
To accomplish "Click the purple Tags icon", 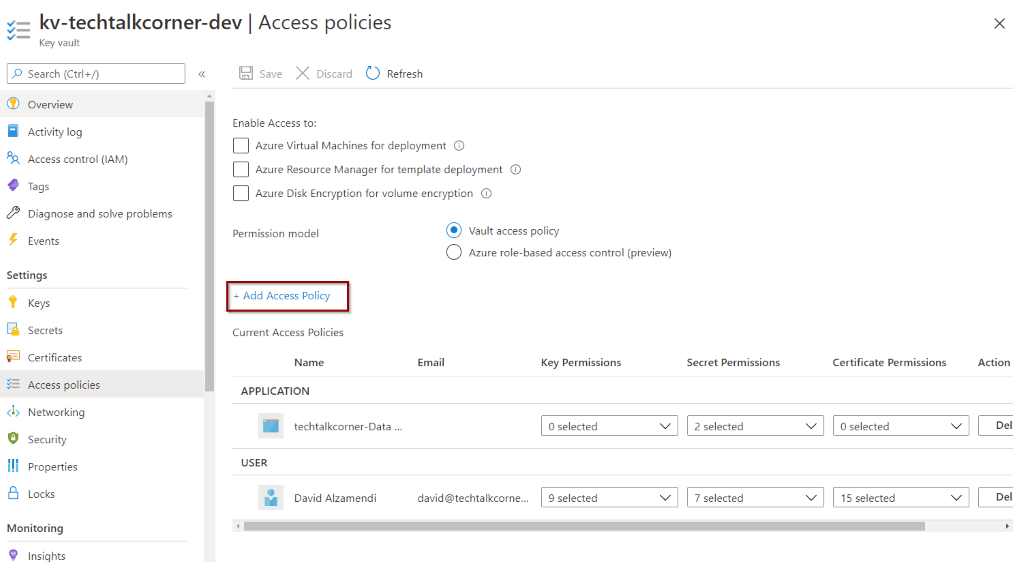I will coord(13,186).
